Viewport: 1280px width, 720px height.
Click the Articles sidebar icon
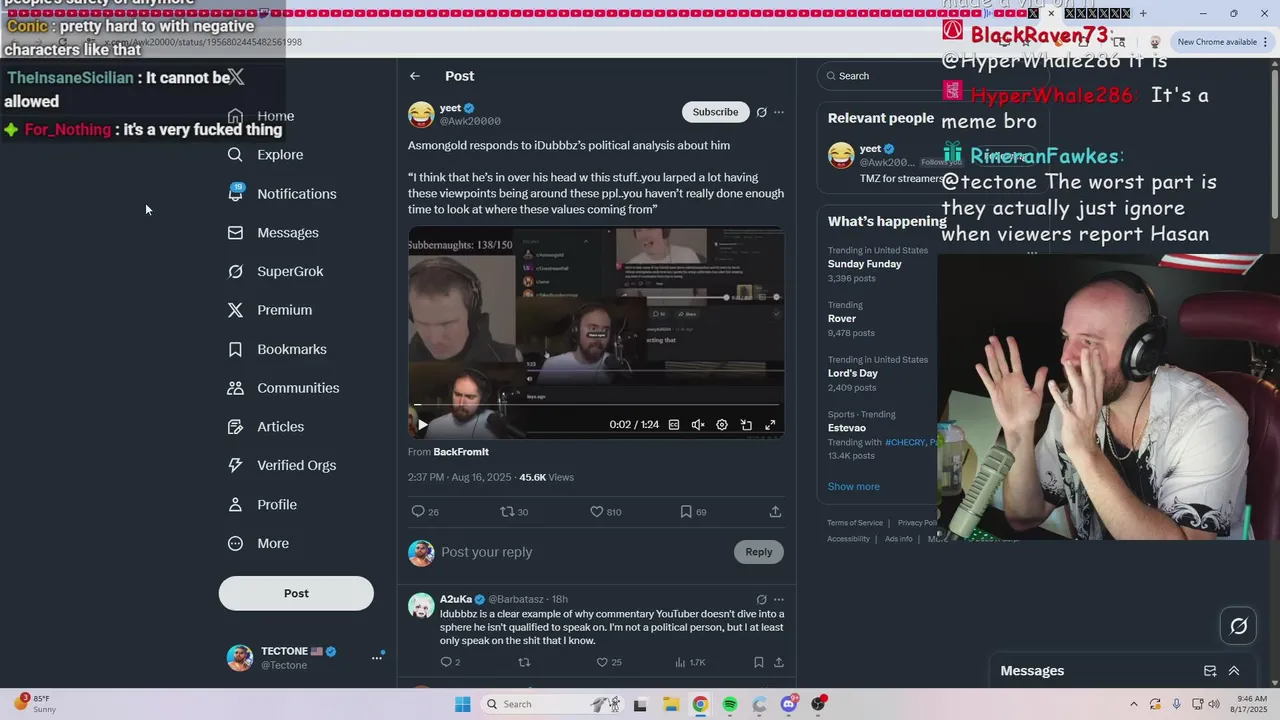(x=235, y=427)
